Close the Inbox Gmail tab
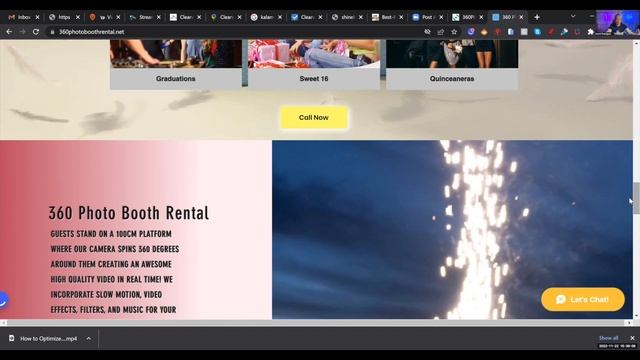Screen dimensions: 640x360 click(37, 17)
